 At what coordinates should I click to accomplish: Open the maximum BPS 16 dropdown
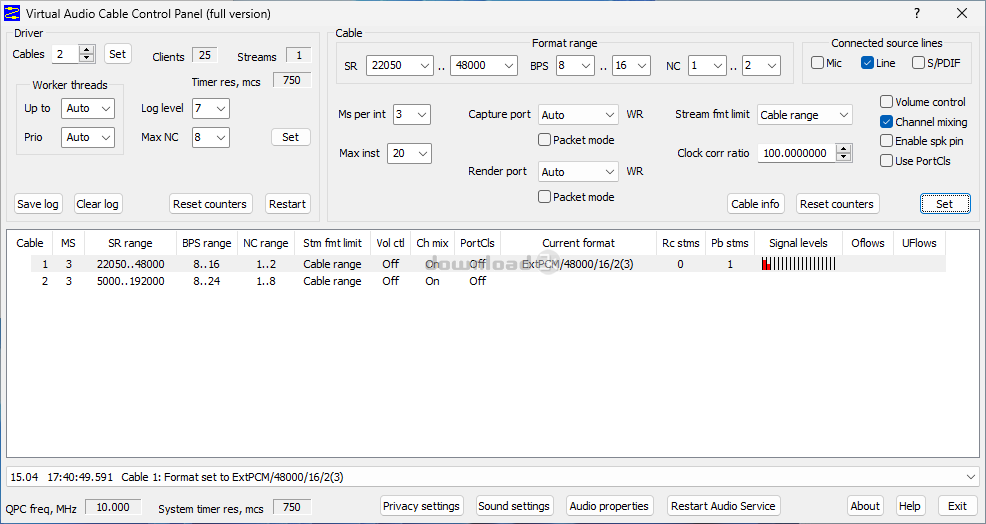pyautogui.click(x=631, y=65)
